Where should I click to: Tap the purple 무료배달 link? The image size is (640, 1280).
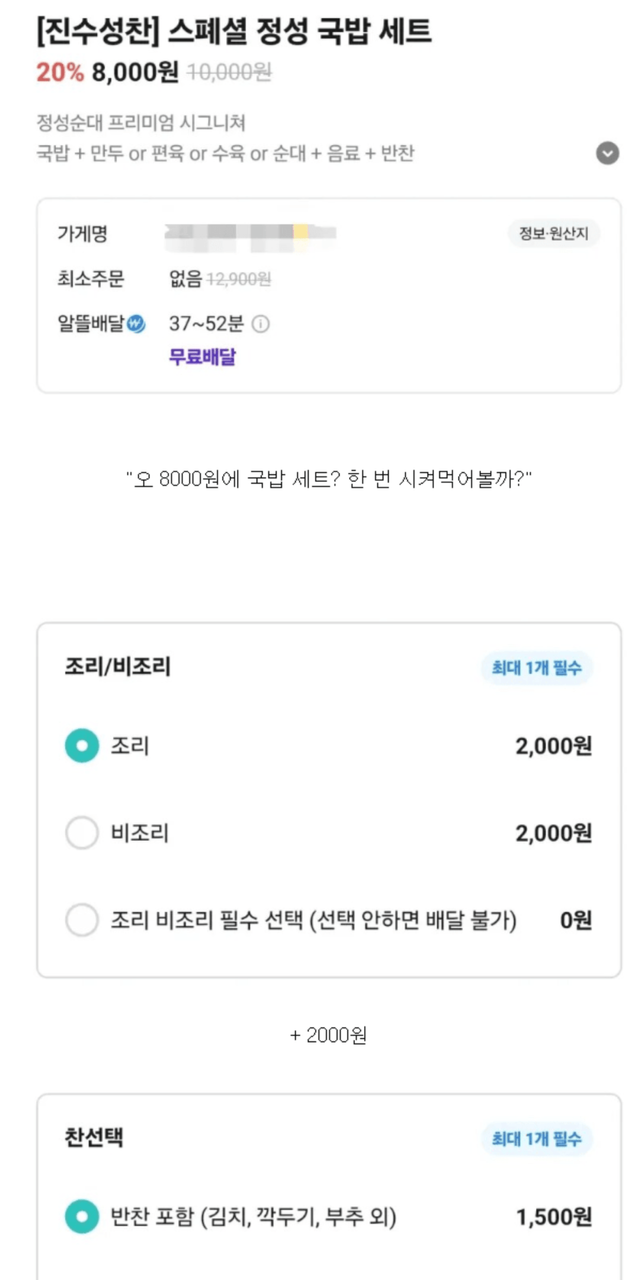tap(203, 356)
